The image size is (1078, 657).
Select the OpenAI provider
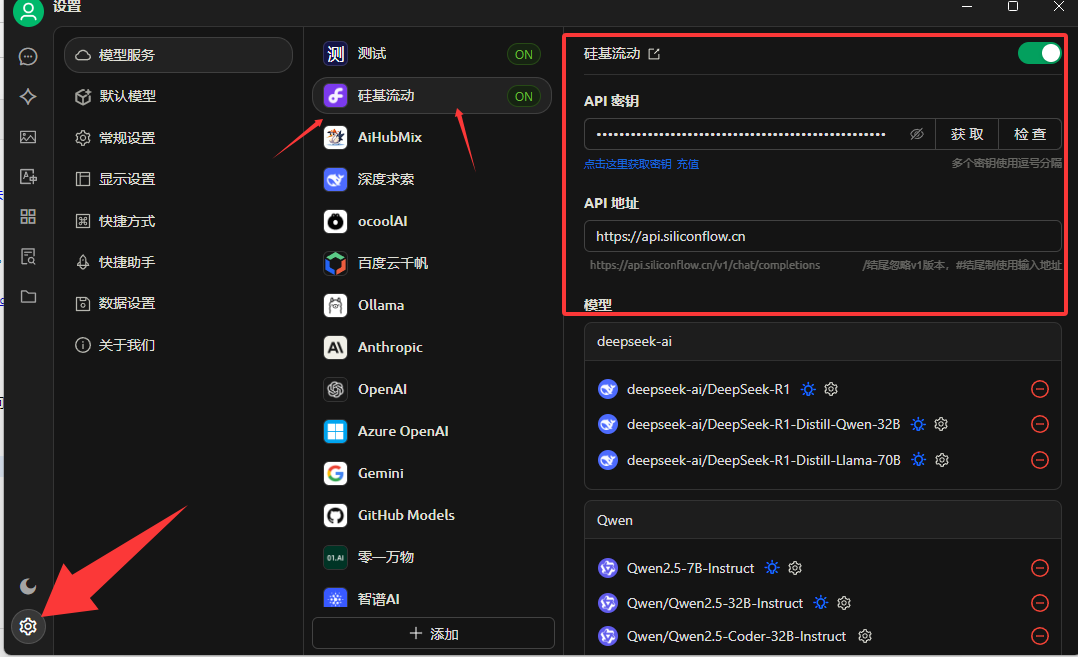coord(432,389)
